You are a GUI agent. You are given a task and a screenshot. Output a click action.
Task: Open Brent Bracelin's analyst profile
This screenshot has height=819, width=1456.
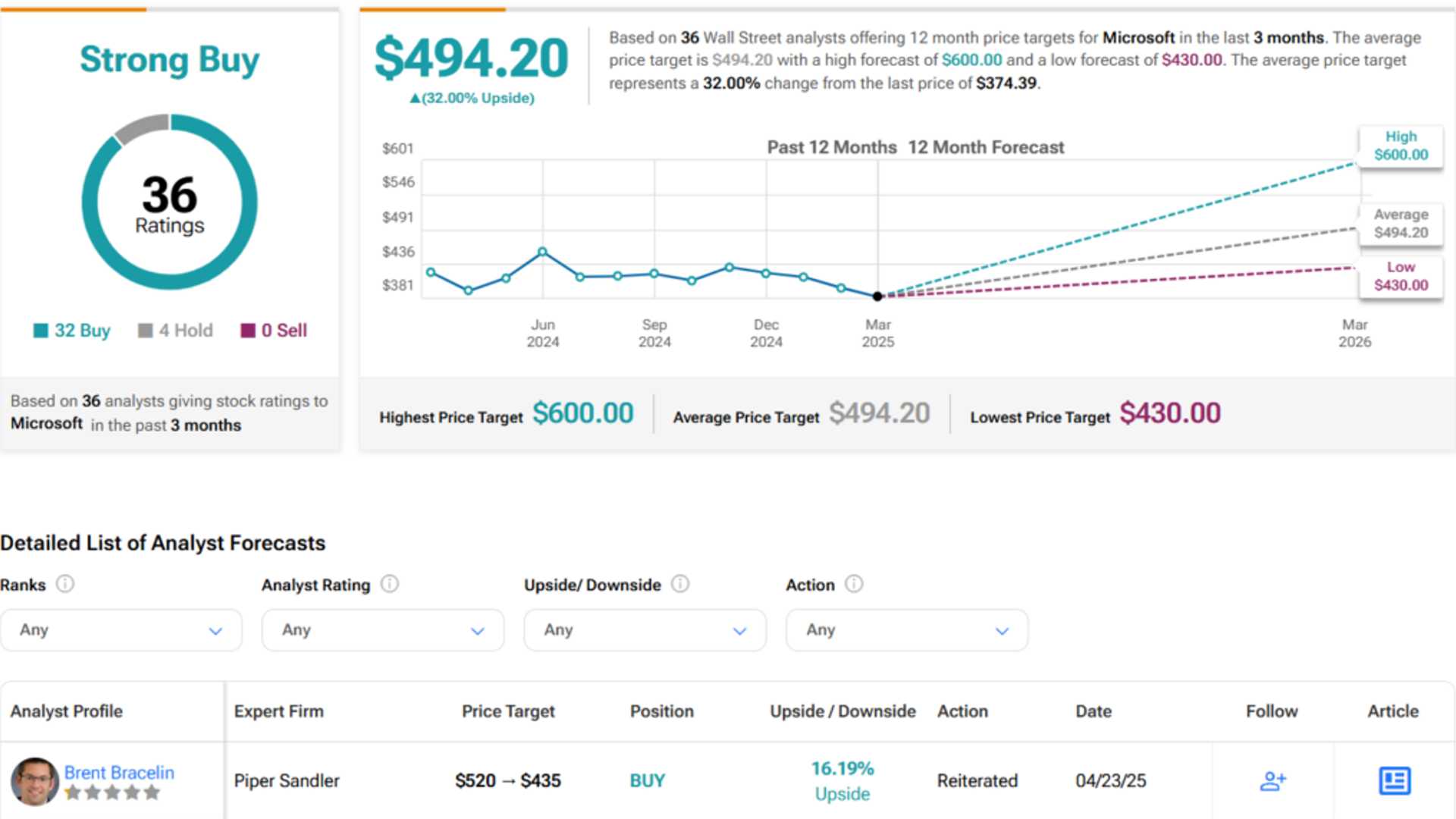[119, 772]
